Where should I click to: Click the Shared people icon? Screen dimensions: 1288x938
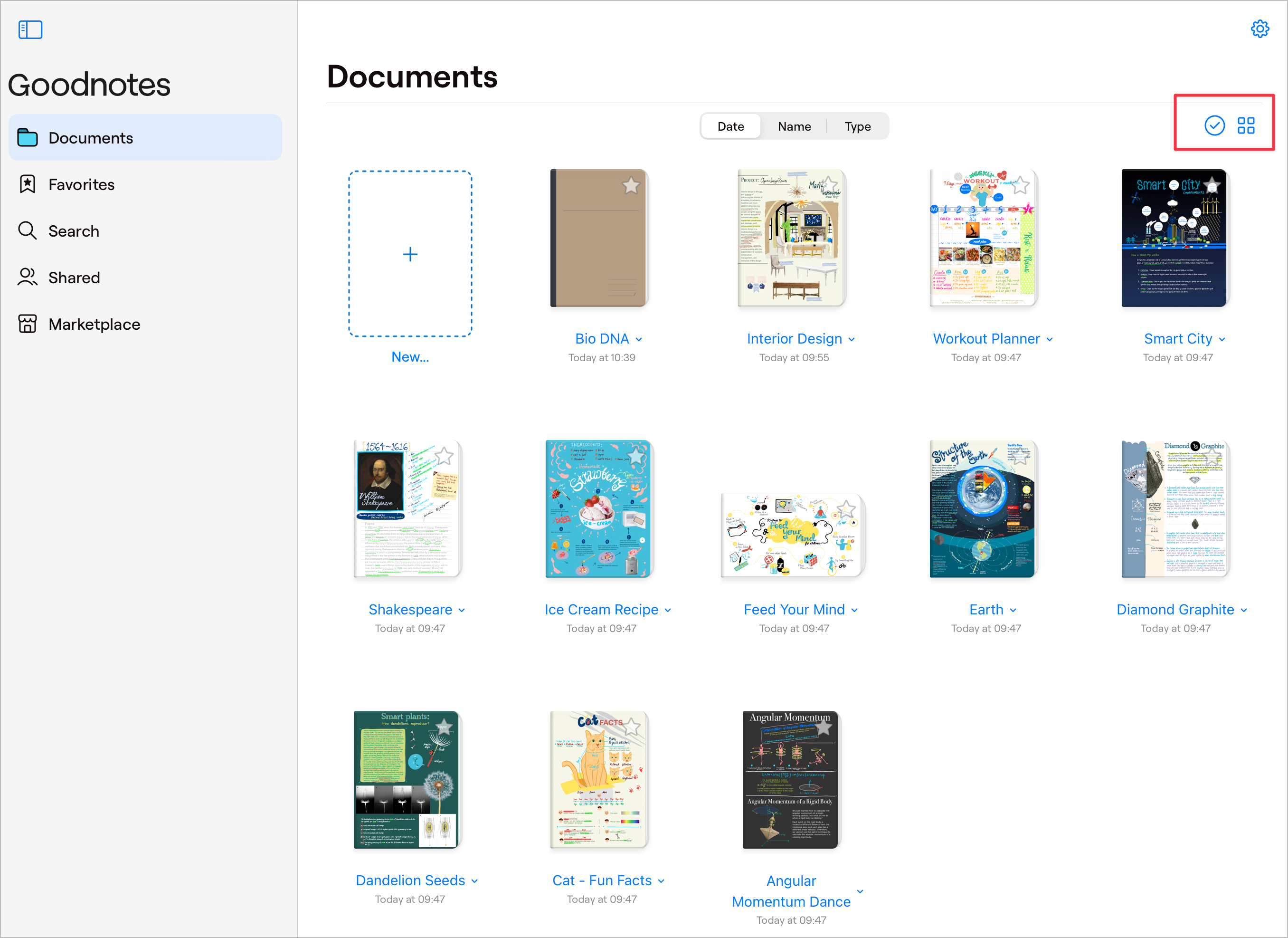[x=27, y=277]
